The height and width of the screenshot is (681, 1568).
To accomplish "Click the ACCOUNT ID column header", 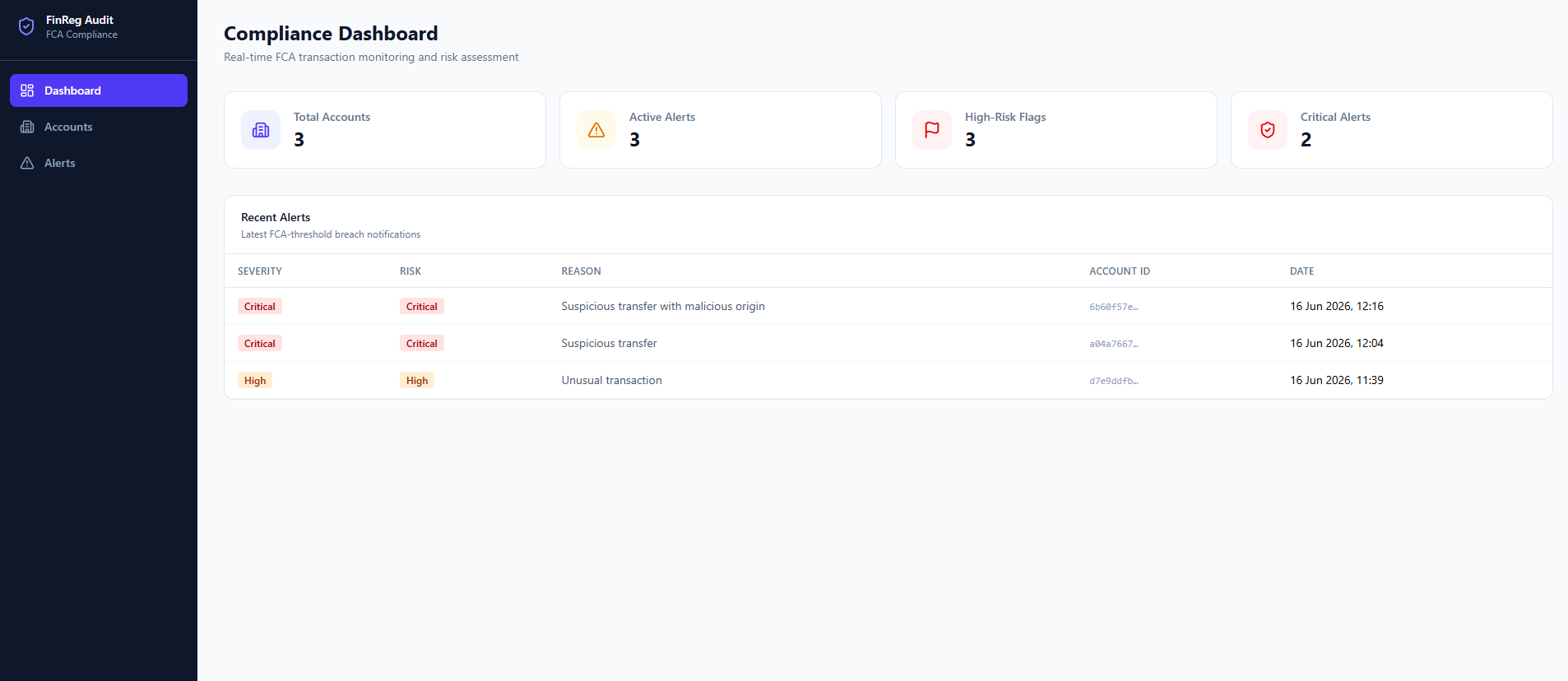I will (x=1120, y=271).
